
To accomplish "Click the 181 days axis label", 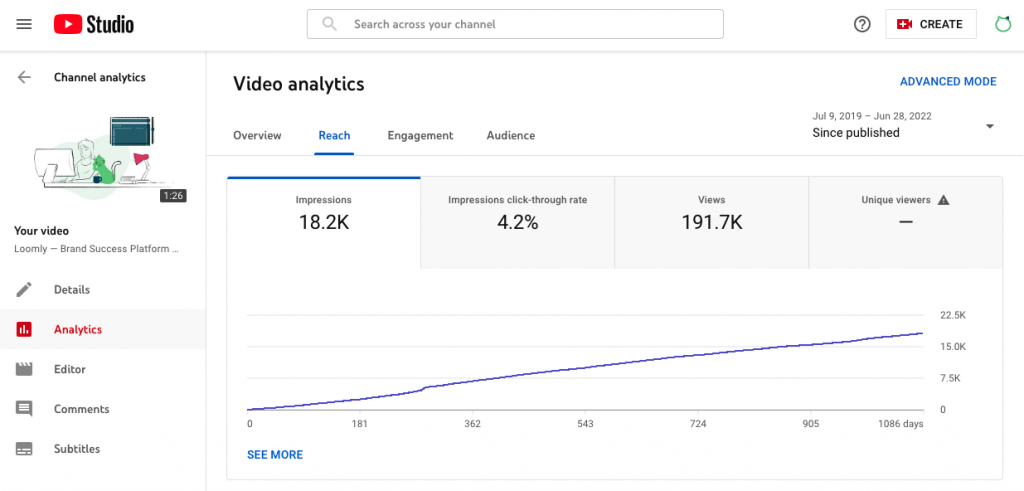I will (360, 424).
